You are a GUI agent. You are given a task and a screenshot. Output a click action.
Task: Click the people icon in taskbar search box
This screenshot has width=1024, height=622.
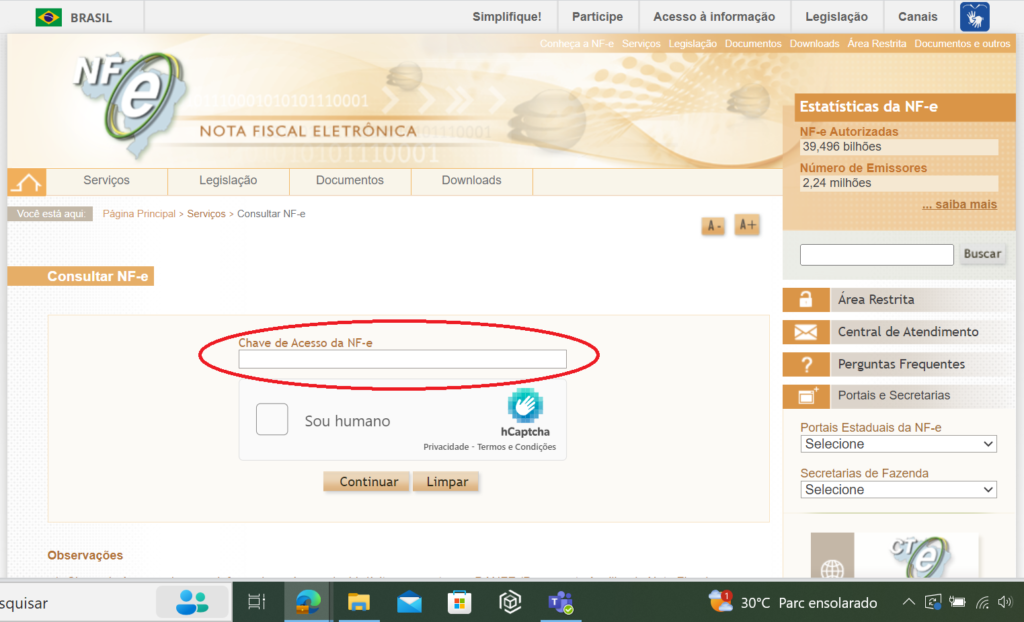click(x=192, y=602)
